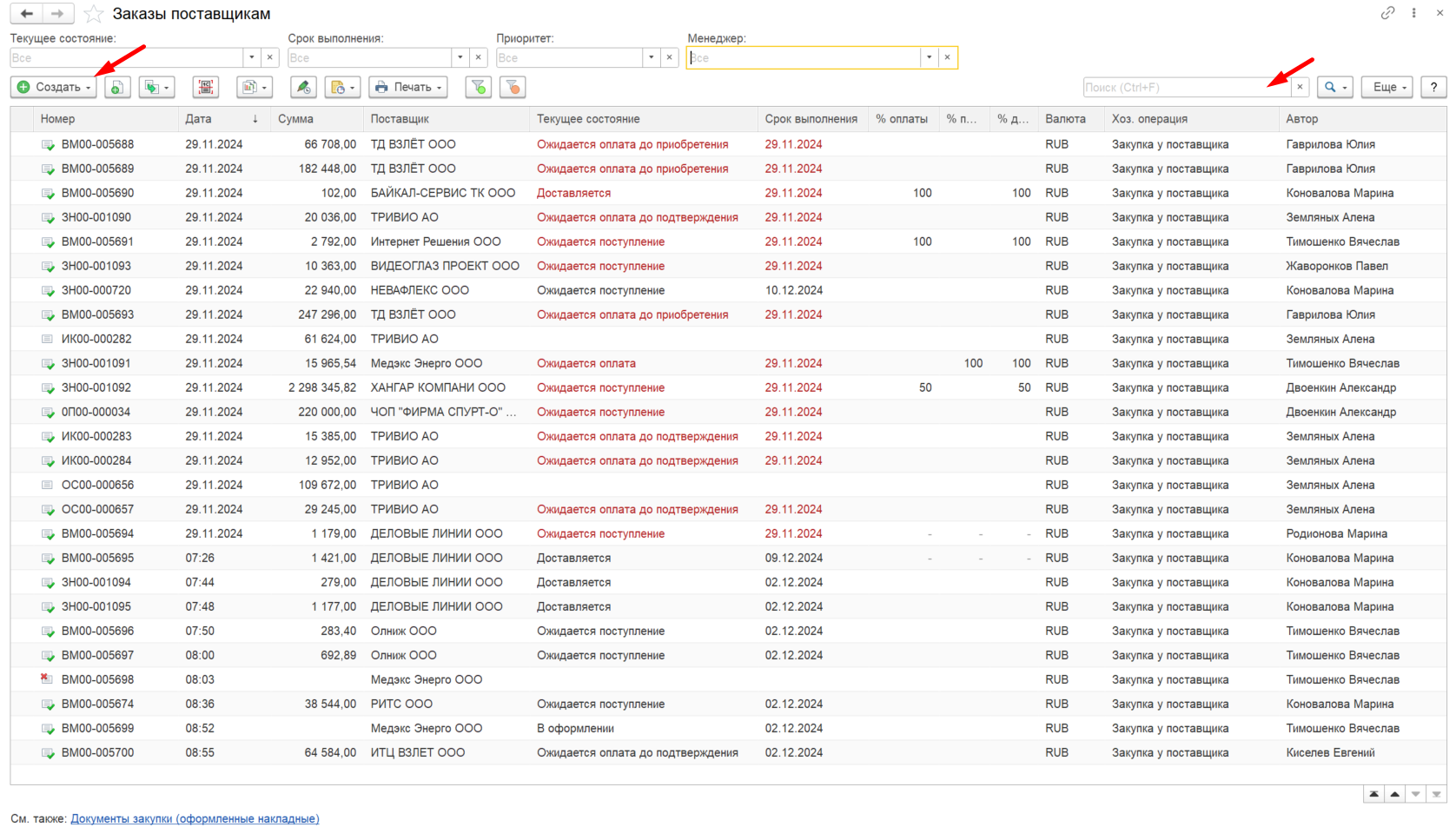Open the Создать dropdown button

point(53,87)
